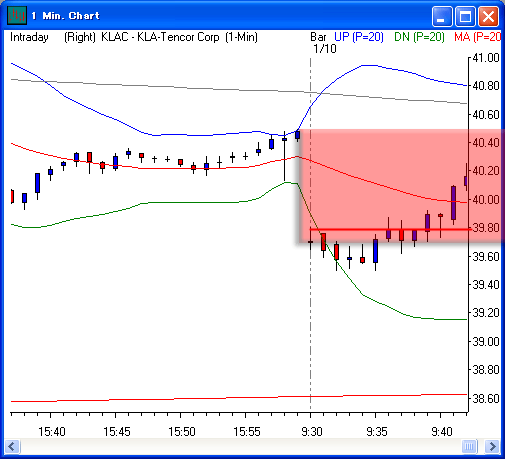Click the 9:30 time axis label
The image size is (505, 459).
(x=312, y=432)
